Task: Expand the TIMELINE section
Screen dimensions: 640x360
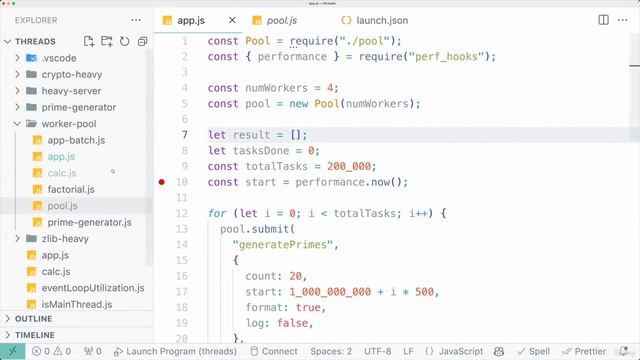Action: tap(35, 335)
